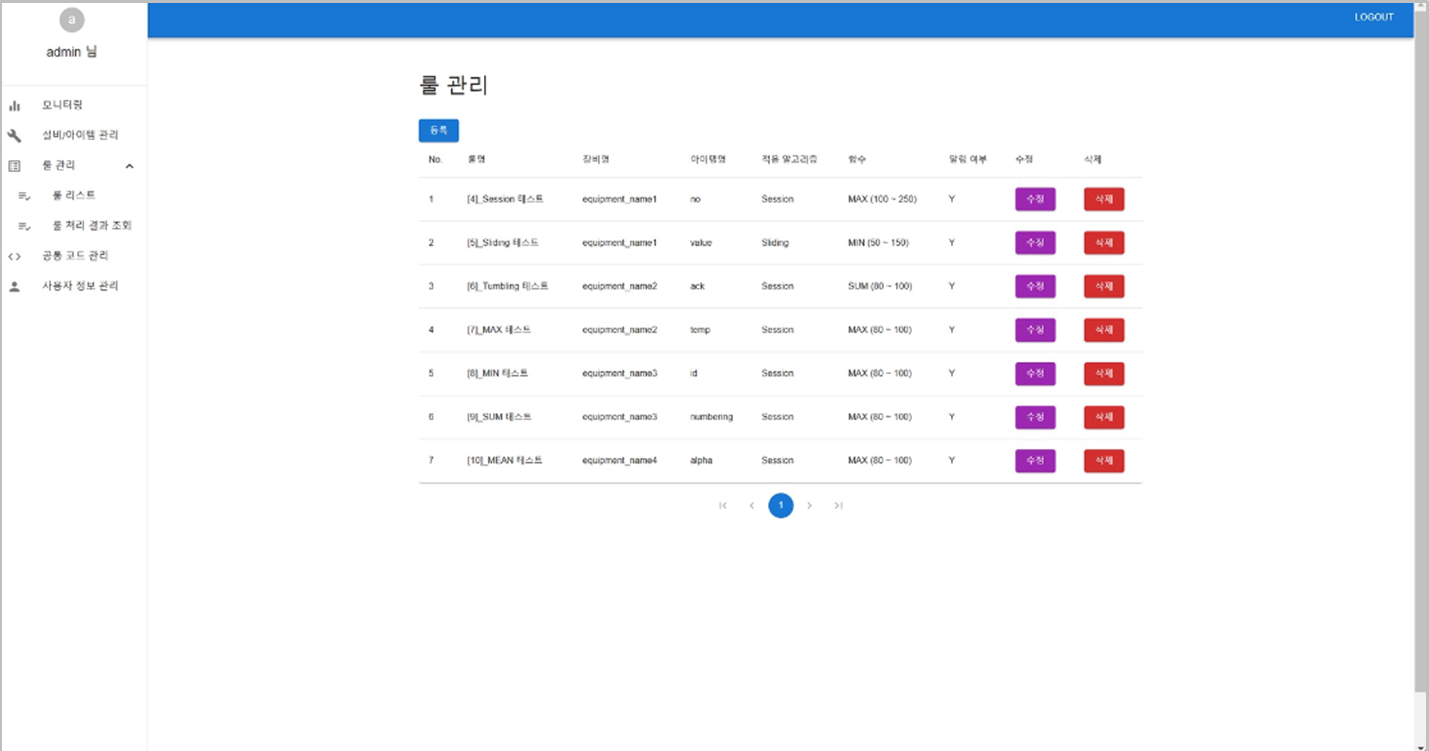Click the [10]_MEAN 테스트 rule name
Screen dimensions: 1429x751
pyautogui.click(x=505, y=460)
